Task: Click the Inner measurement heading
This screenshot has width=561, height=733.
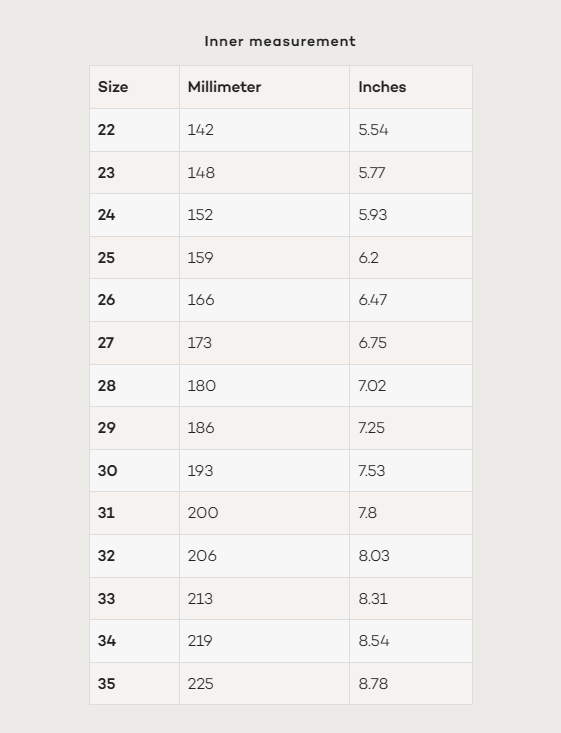Action: click(x=280, y=41)
